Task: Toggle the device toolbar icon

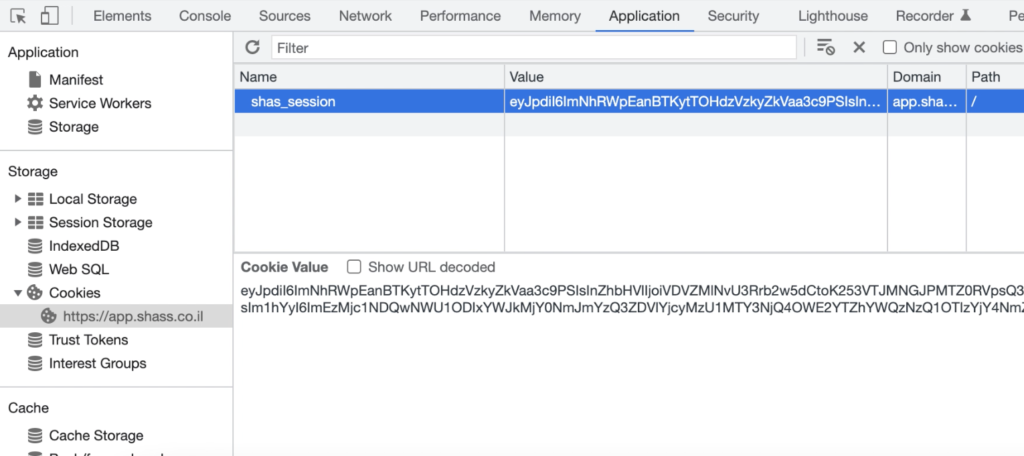Action: coord(49,16)
